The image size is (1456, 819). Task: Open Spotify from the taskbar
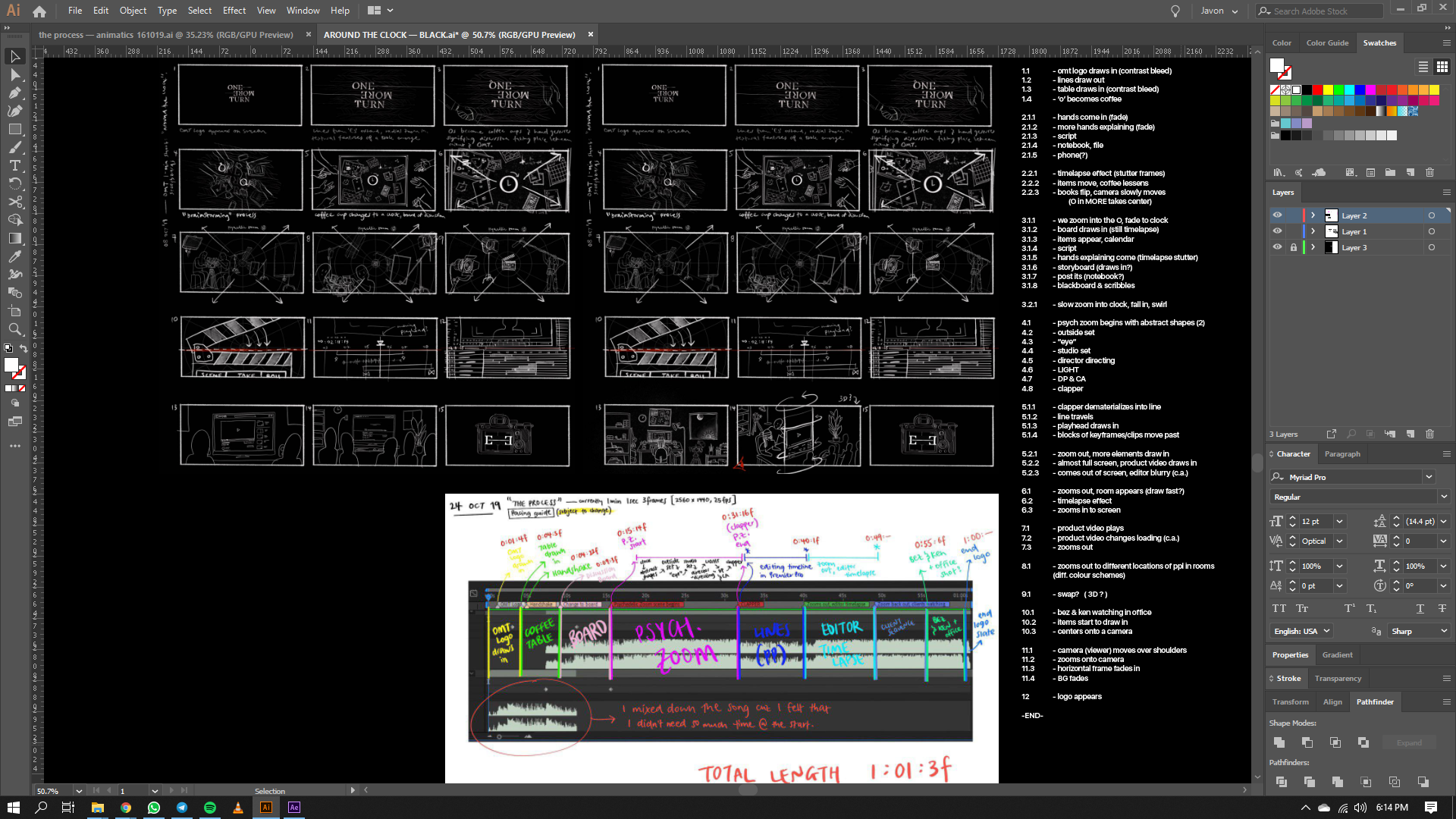pyautogui.click(x=210, y=808)
